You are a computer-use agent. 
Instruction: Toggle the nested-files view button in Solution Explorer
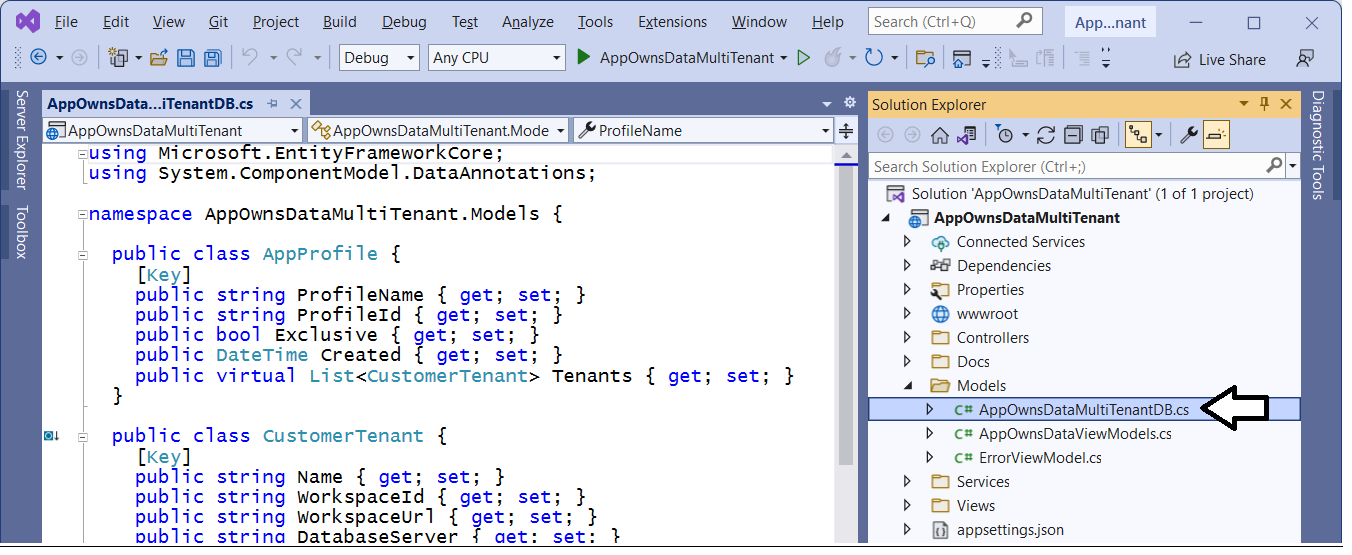pyautogui.click(x=1137, y=135)
